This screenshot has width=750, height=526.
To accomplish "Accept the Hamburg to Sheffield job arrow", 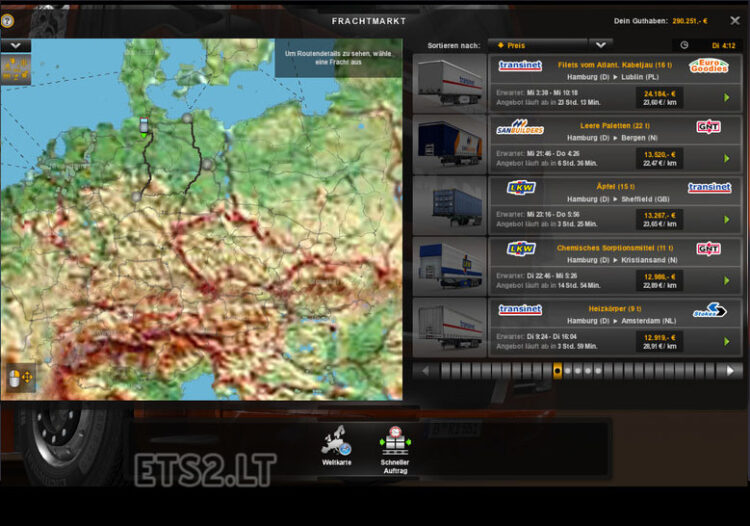I will click(727, 219).
